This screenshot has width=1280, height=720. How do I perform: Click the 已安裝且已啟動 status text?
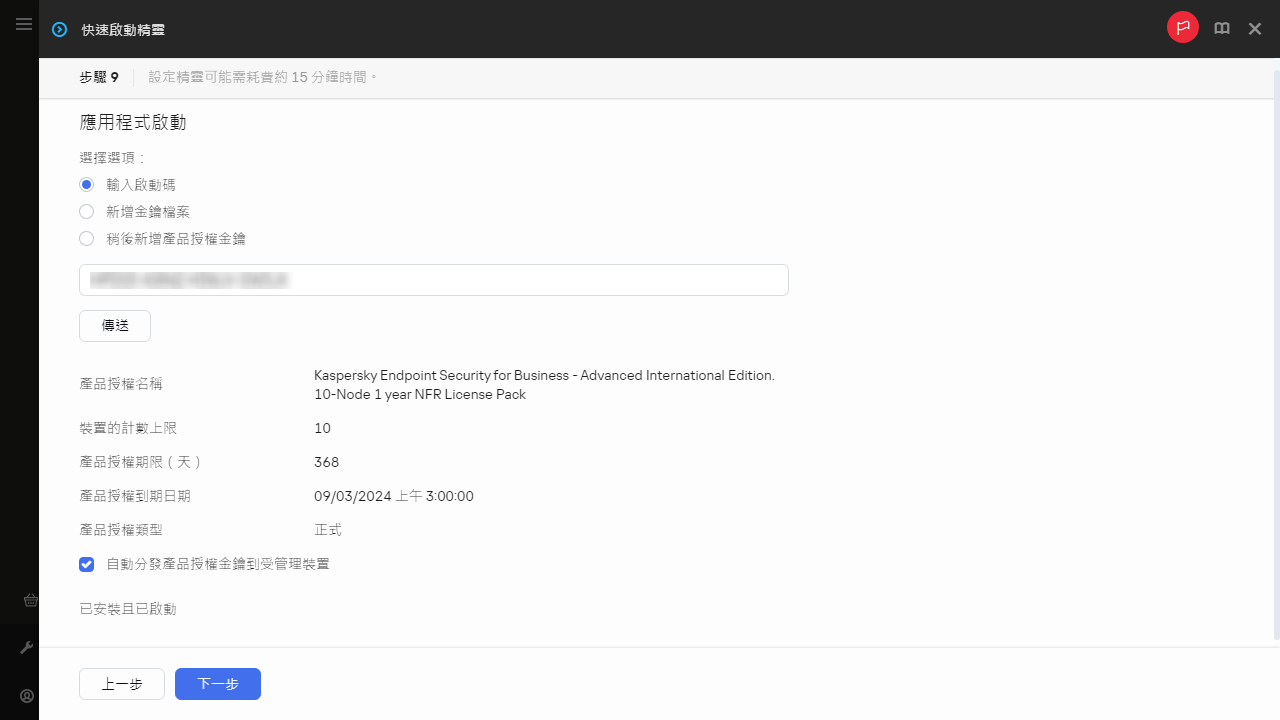pyautogui.click(x=128, y=609)
